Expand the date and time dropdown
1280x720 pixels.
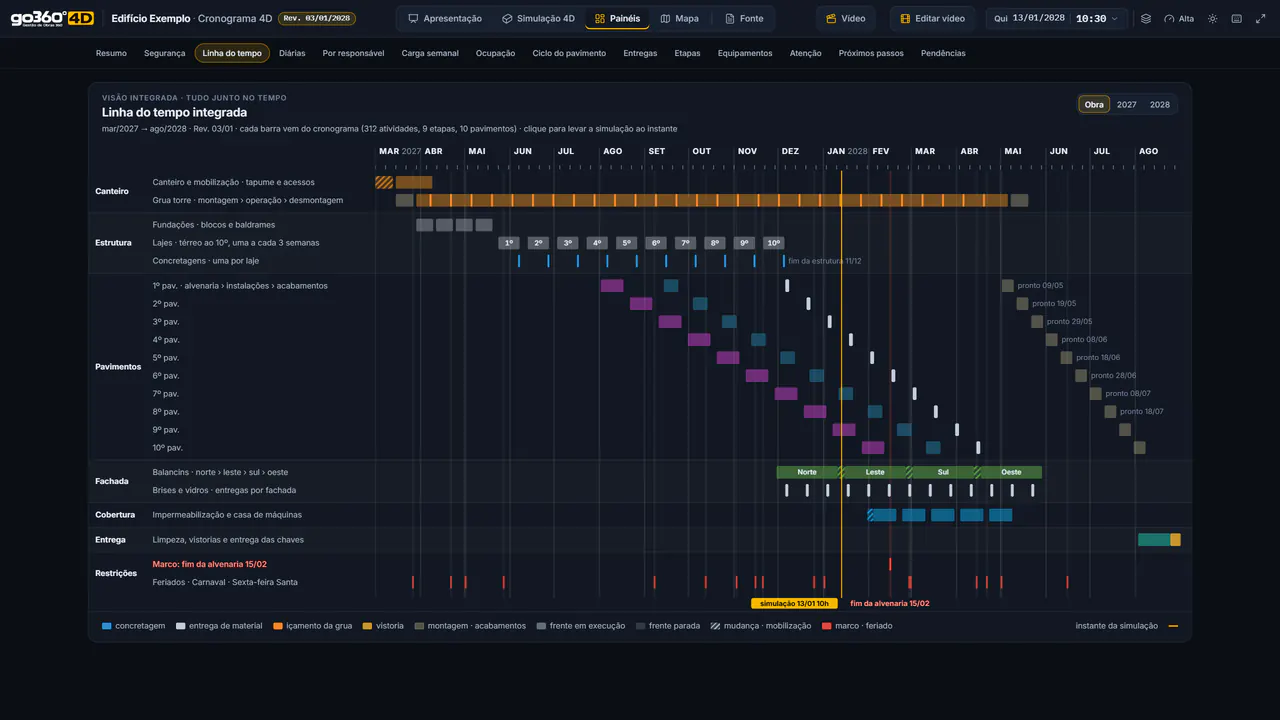click(x=1057, y=18)
